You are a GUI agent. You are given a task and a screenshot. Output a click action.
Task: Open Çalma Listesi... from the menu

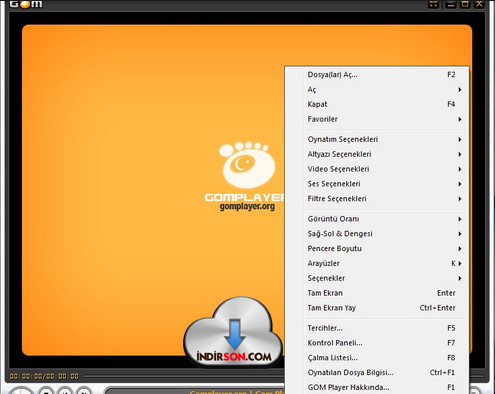[x=377, y=358]
